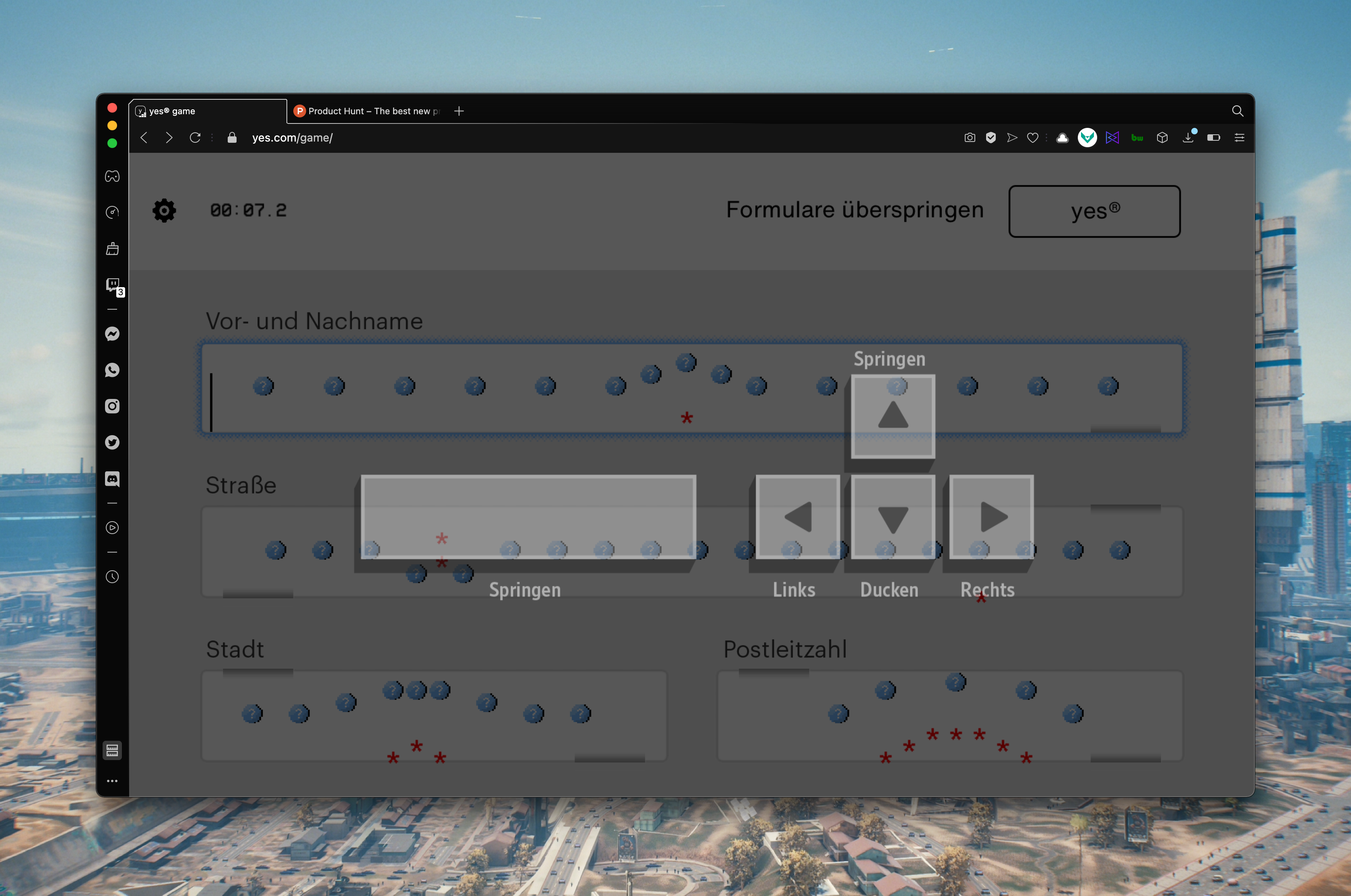Open the game settings gear

[x=164, y=211]
